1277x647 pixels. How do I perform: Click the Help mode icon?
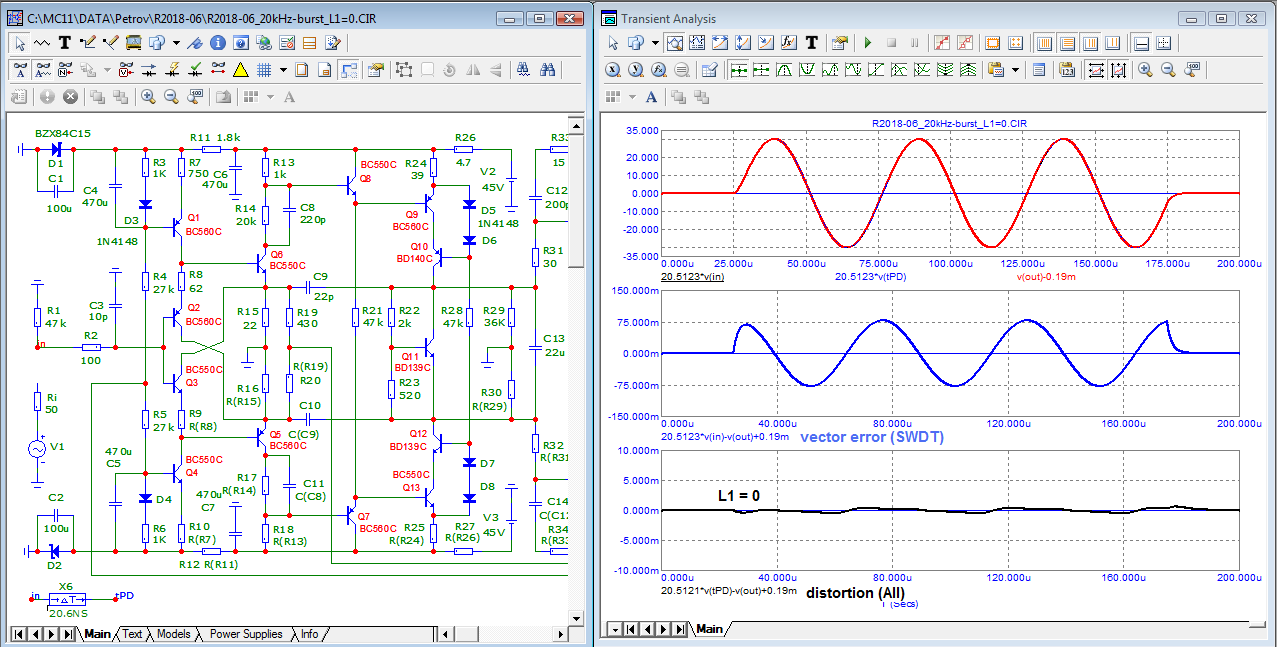pyautogui.click(x=241, y=43)
